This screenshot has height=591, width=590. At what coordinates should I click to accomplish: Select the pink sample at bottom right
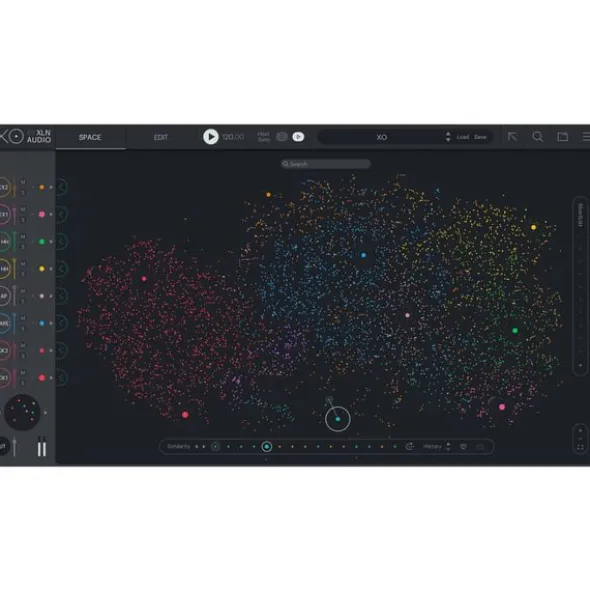502,407
